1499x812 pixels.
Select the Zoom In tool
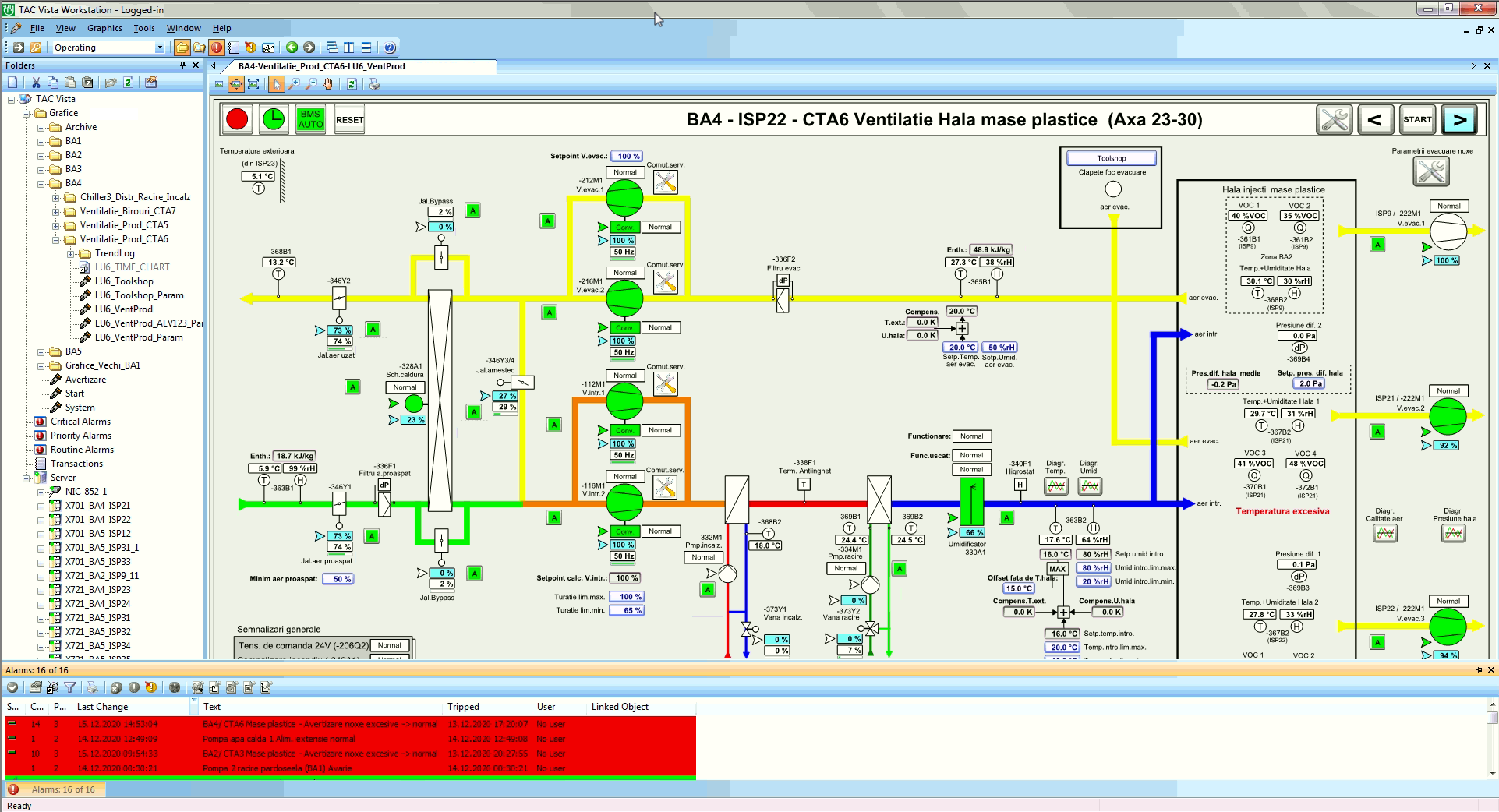[294, 84]
